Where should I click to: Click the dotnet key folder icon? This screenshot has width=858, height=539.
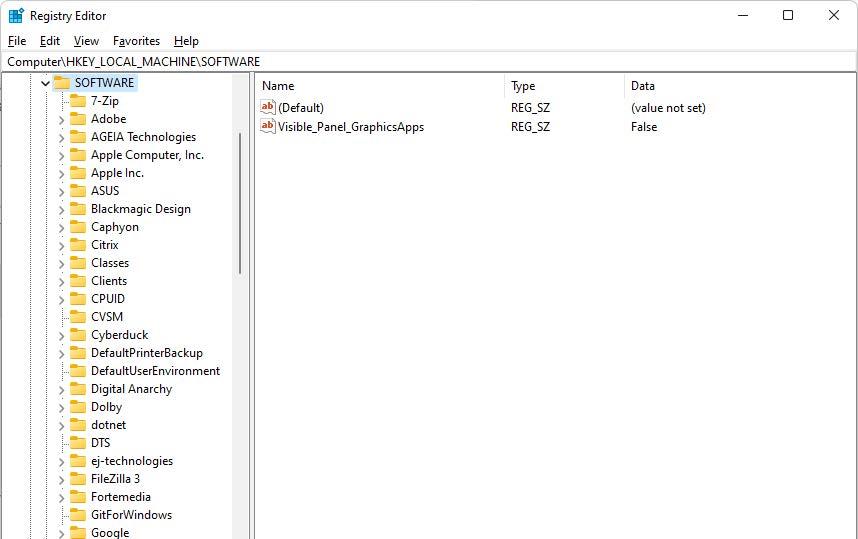pyautogui.click(x=78, y=425)
